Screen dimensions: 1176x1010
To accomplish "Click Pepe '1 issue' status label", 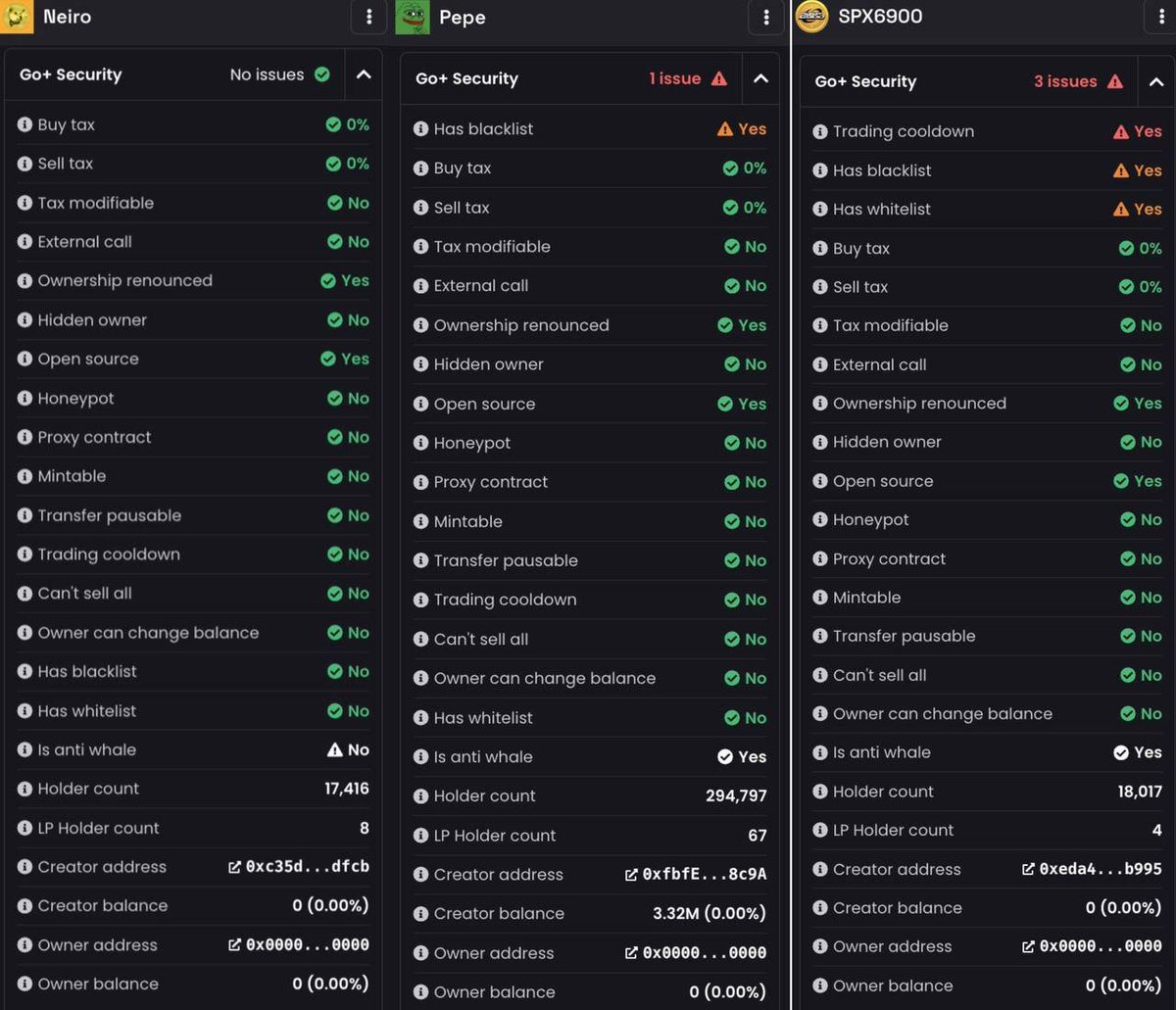I will (x=675, y=78).
